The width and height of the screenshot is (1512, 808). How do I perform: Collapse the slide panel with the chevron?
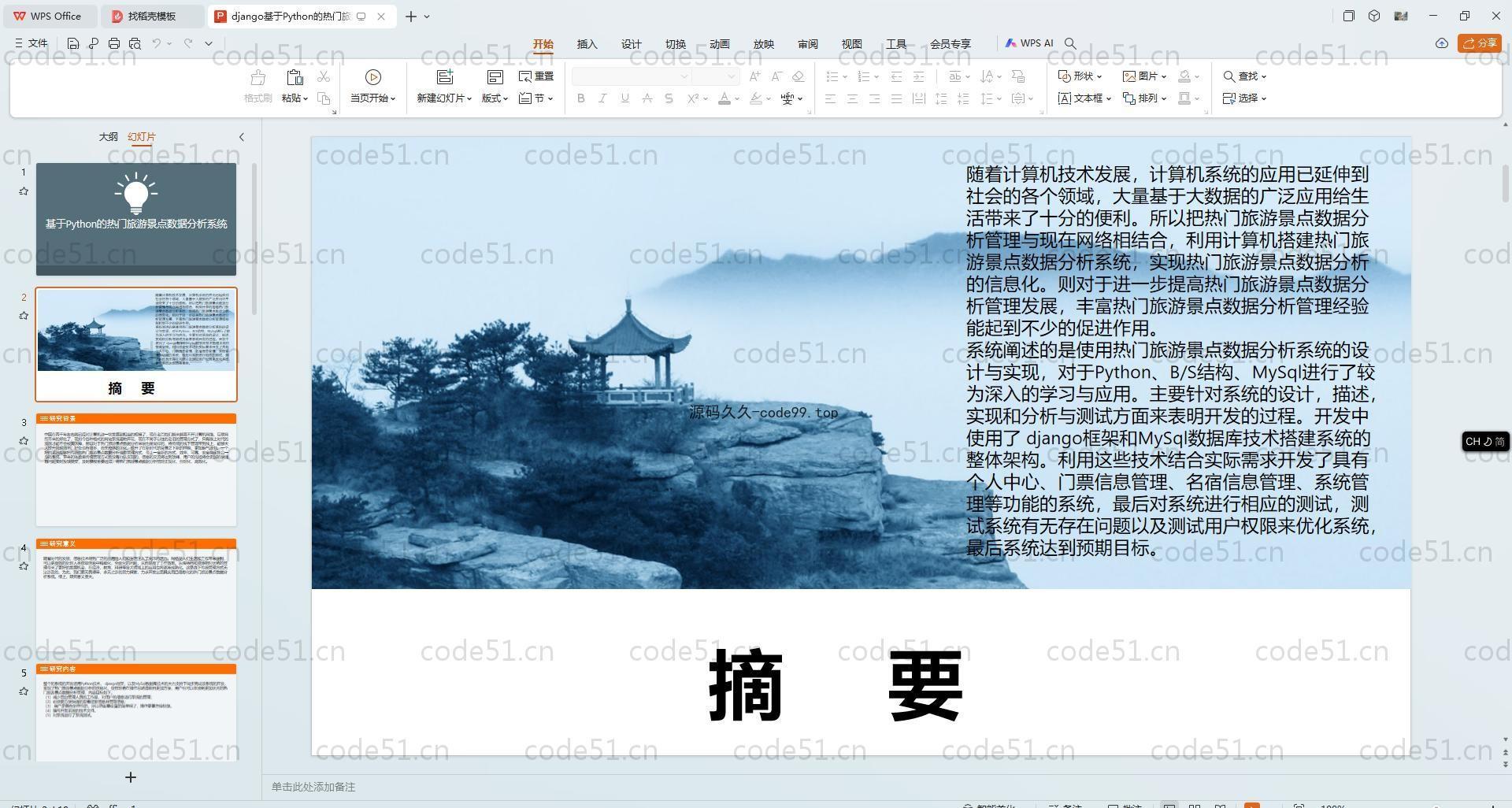point(242,137)
